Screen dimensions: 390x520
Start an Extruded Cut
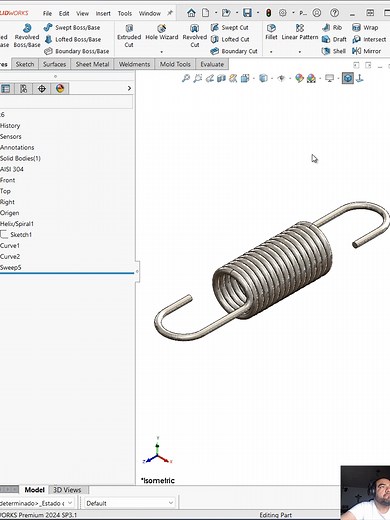129,36
